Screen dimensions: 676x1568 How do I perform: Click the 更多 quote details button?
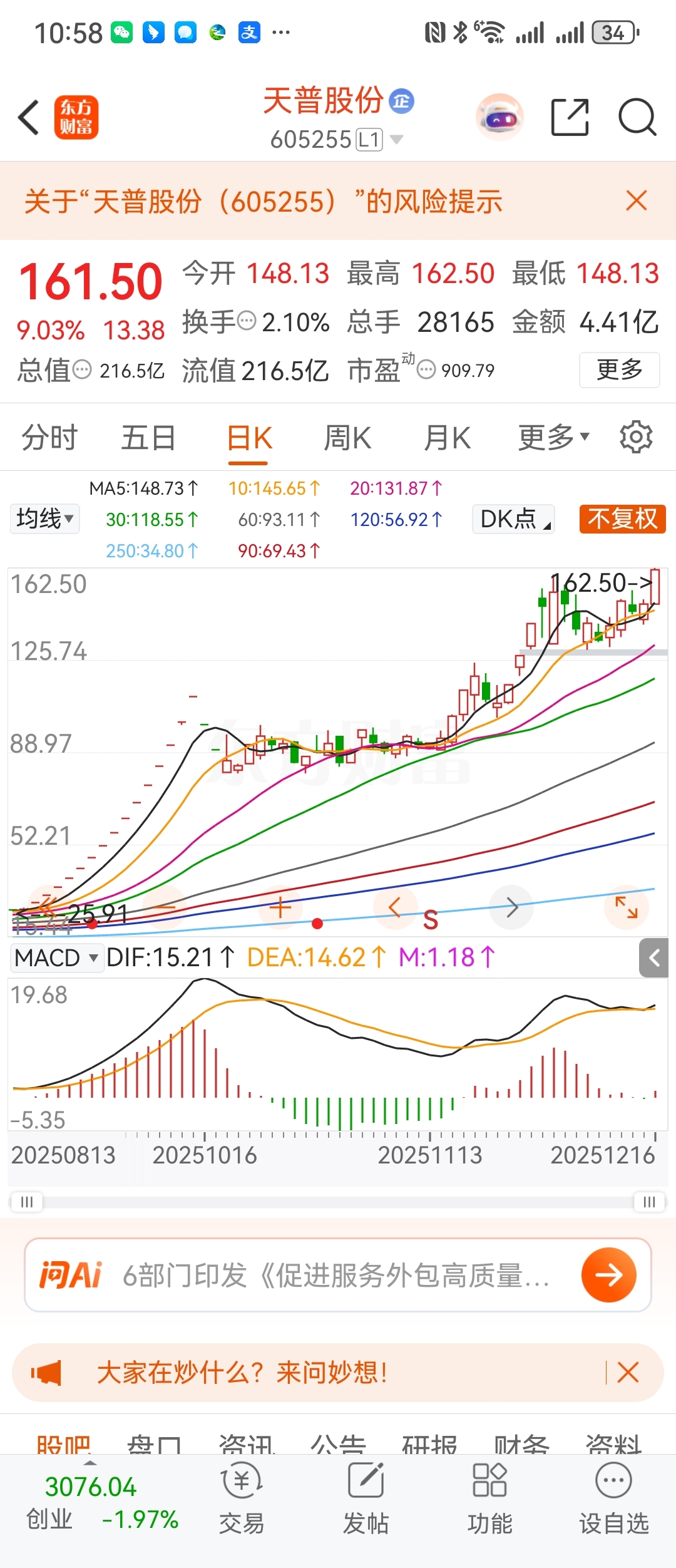coord(619,369)
